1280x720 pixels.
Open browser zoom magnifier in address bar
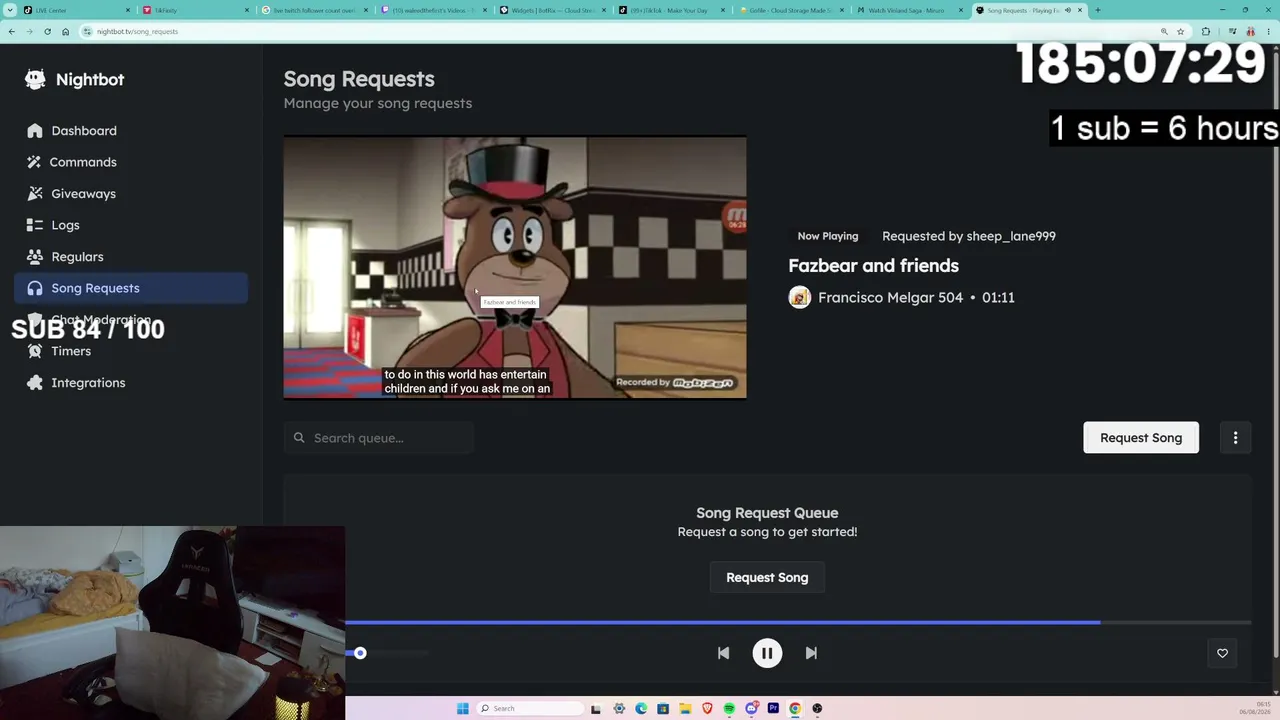coord(1163,31)
